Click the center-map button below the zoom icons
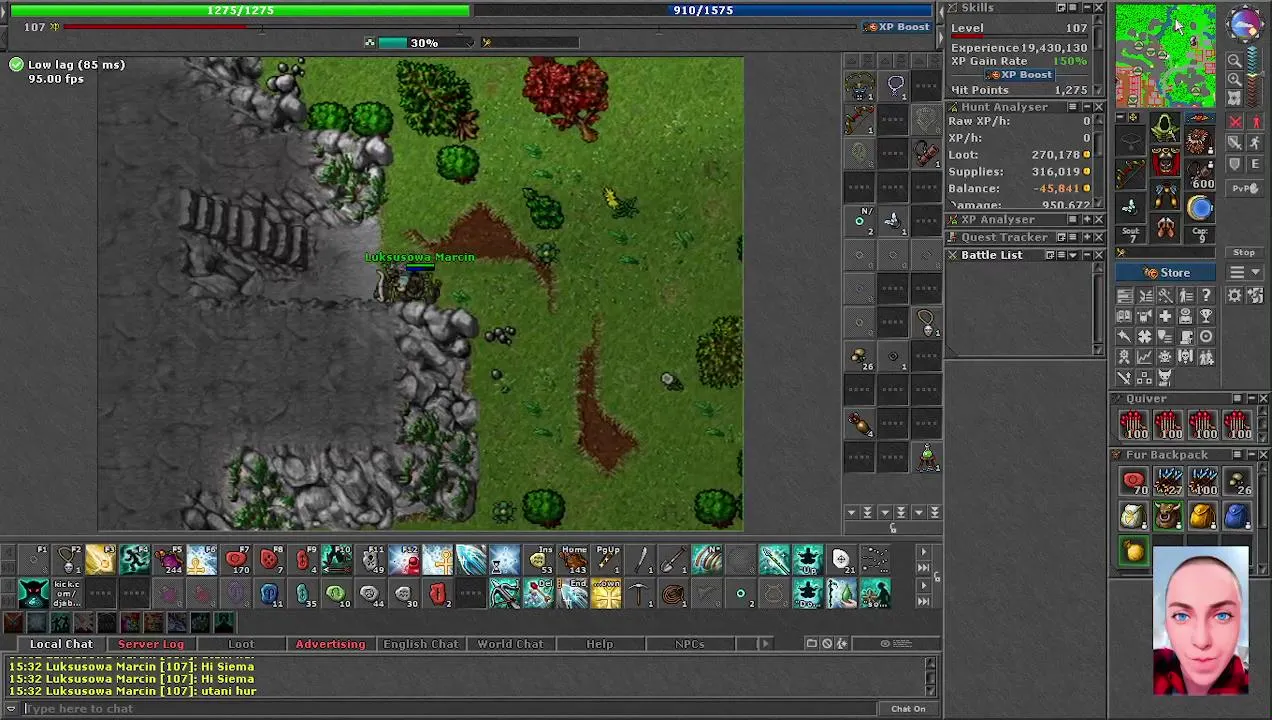Viewport: 1272px width, 720px height. tap(1235, 98)
